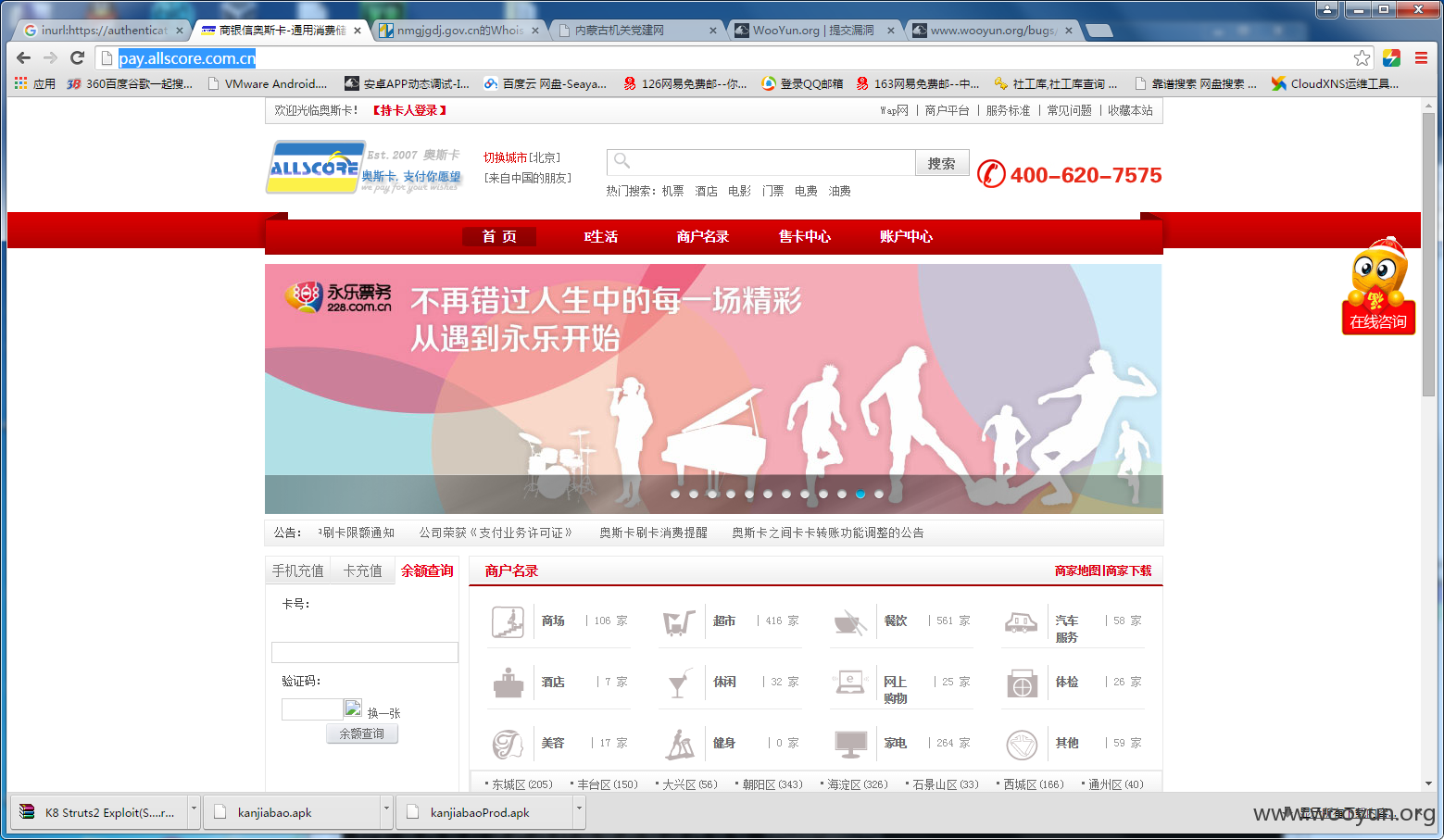Open the 餐饮 dining category icon

click(x=849, y=621)
